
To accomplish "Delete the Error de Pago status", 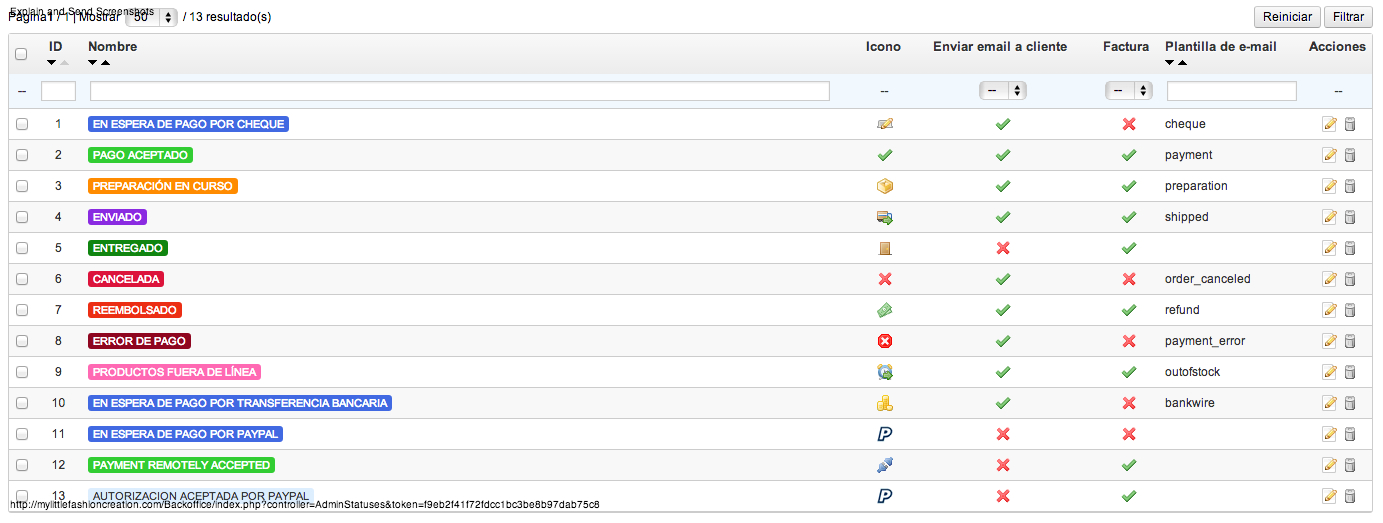I will (1349, 341).
